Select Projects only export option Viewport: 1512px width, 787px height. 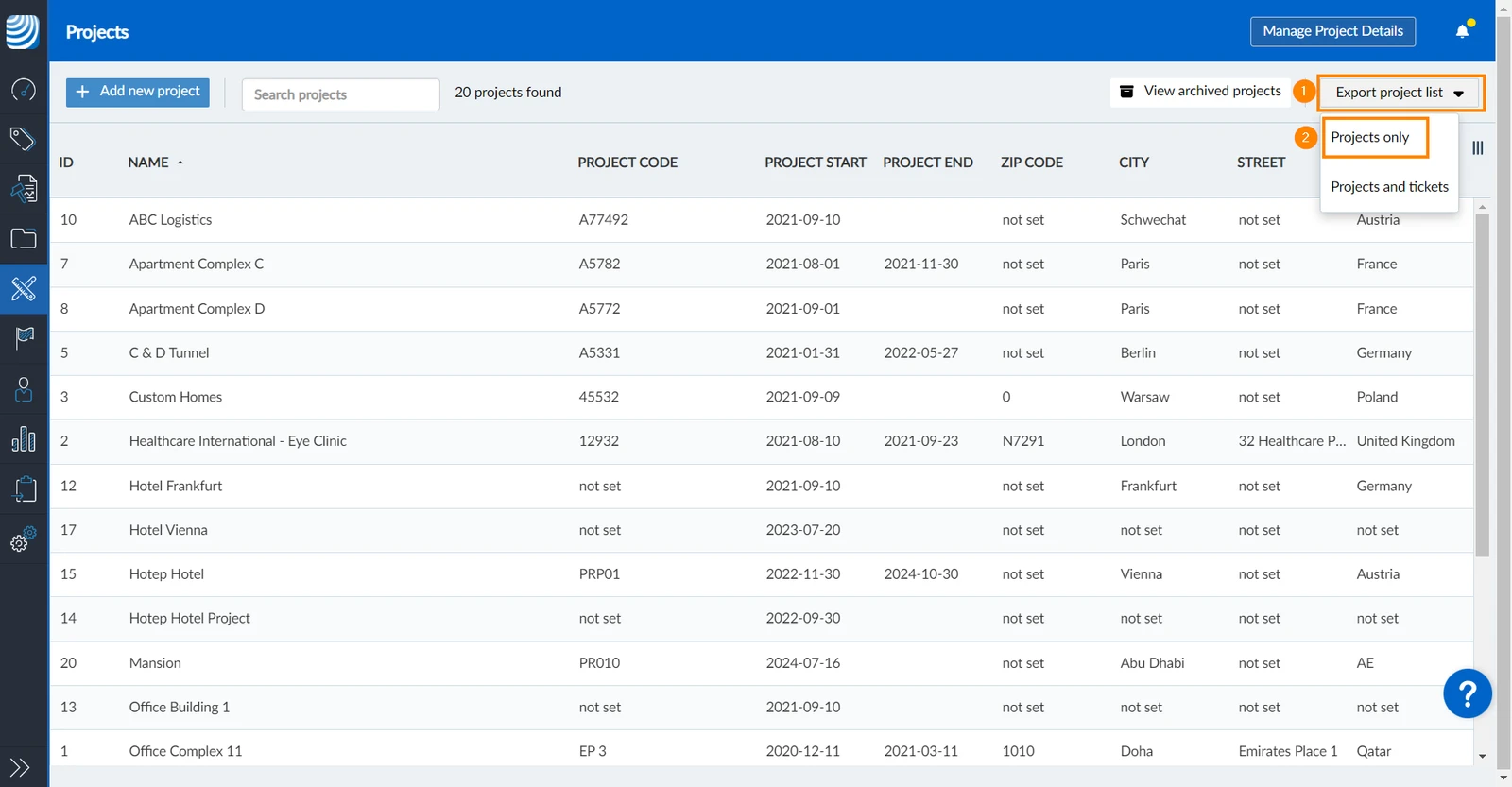pyautogui.click(x=1370, y=137)
